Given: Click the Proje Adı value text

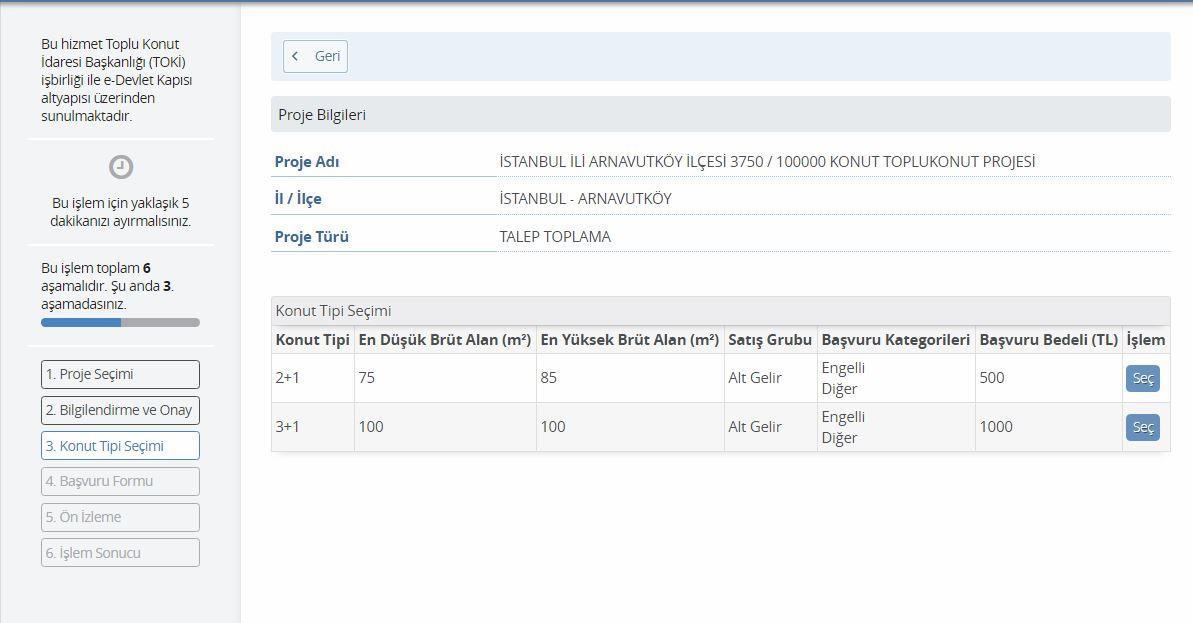Looking at the screenshot, I should [x=767, y=162].
